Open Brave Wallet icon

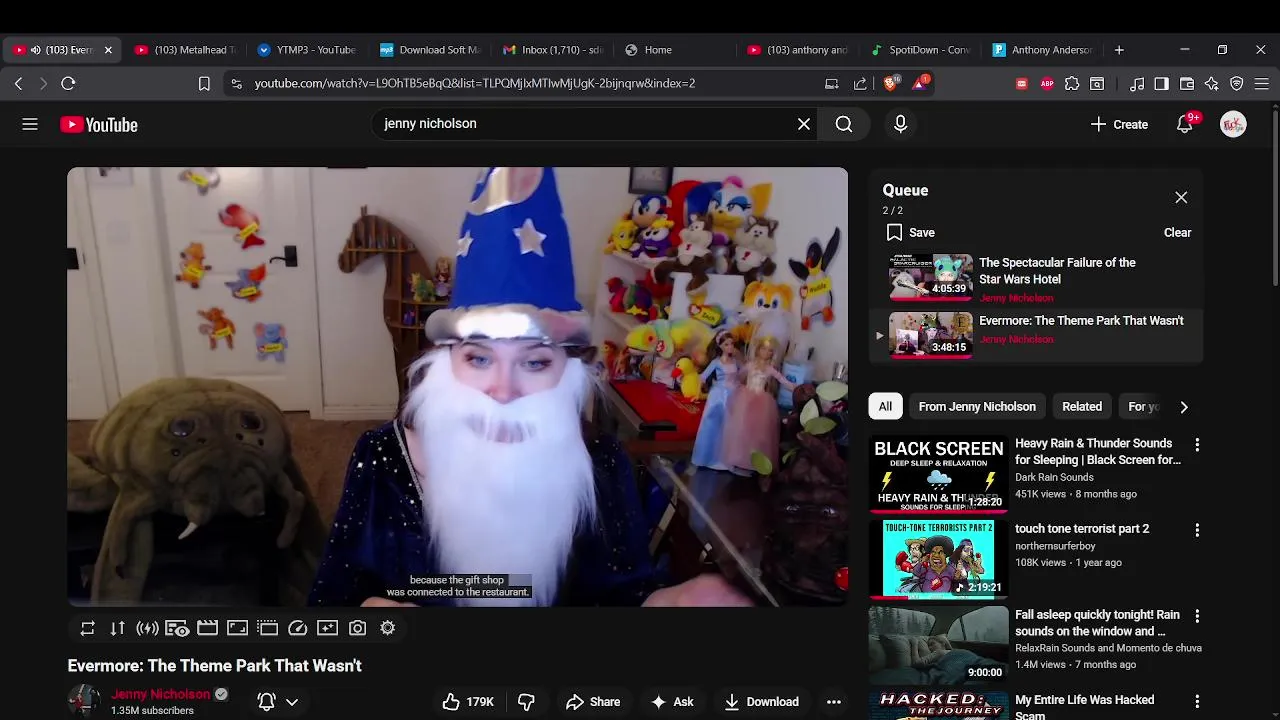(1187, 84)
